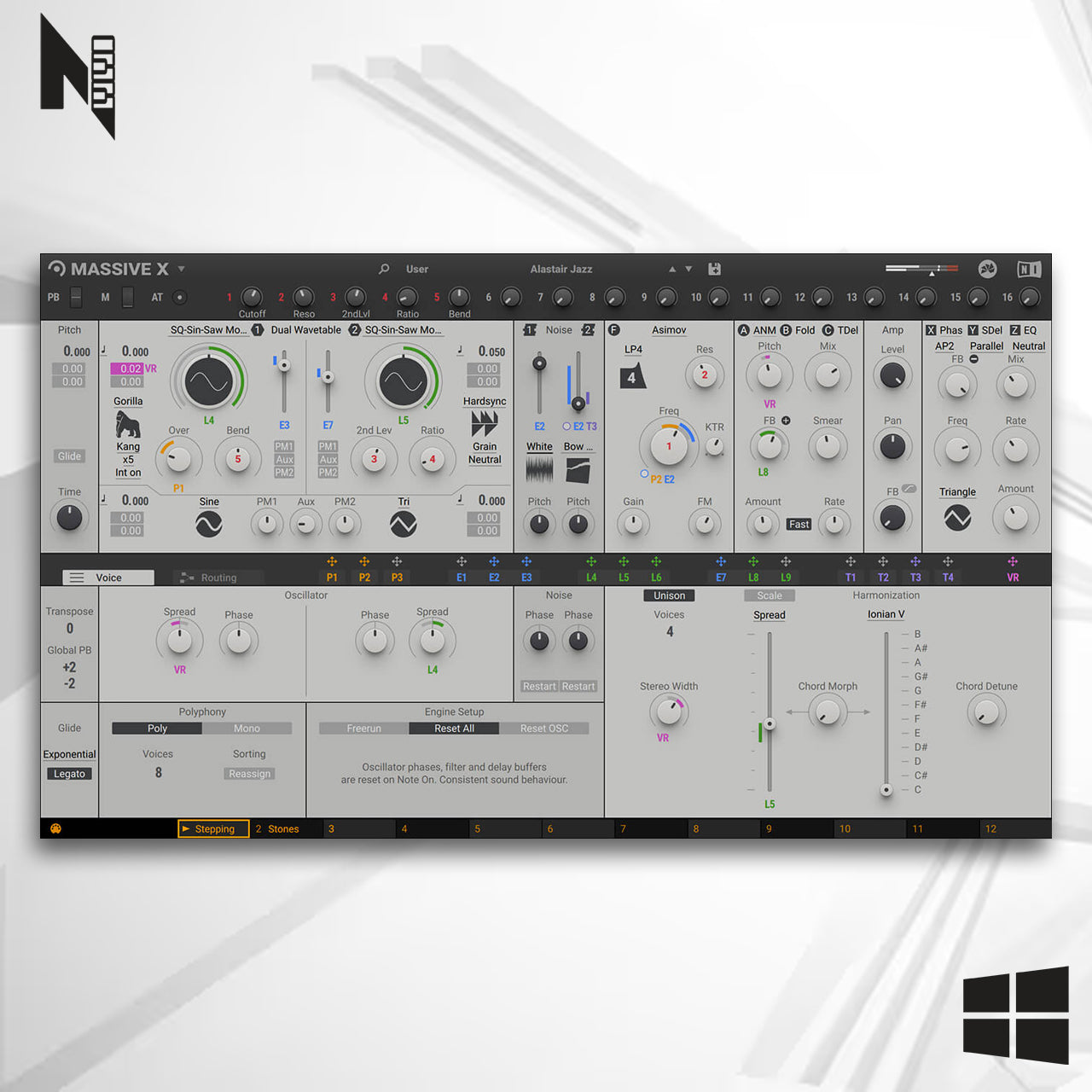Click the Sine modulation oscillator waveform icon
Screen dimensions: 1092x1092
coord(208,526)
